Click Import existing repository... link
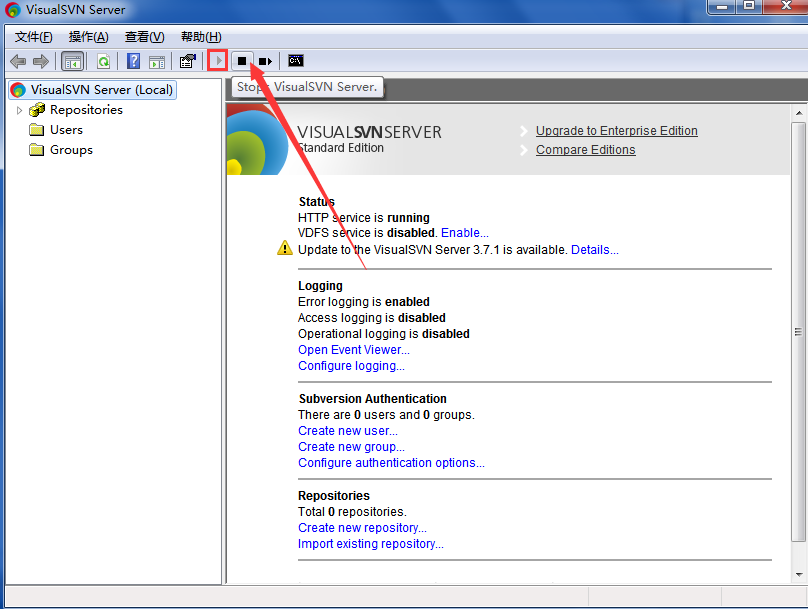Viewport: 808px width, 609px height. coord(371,544)
